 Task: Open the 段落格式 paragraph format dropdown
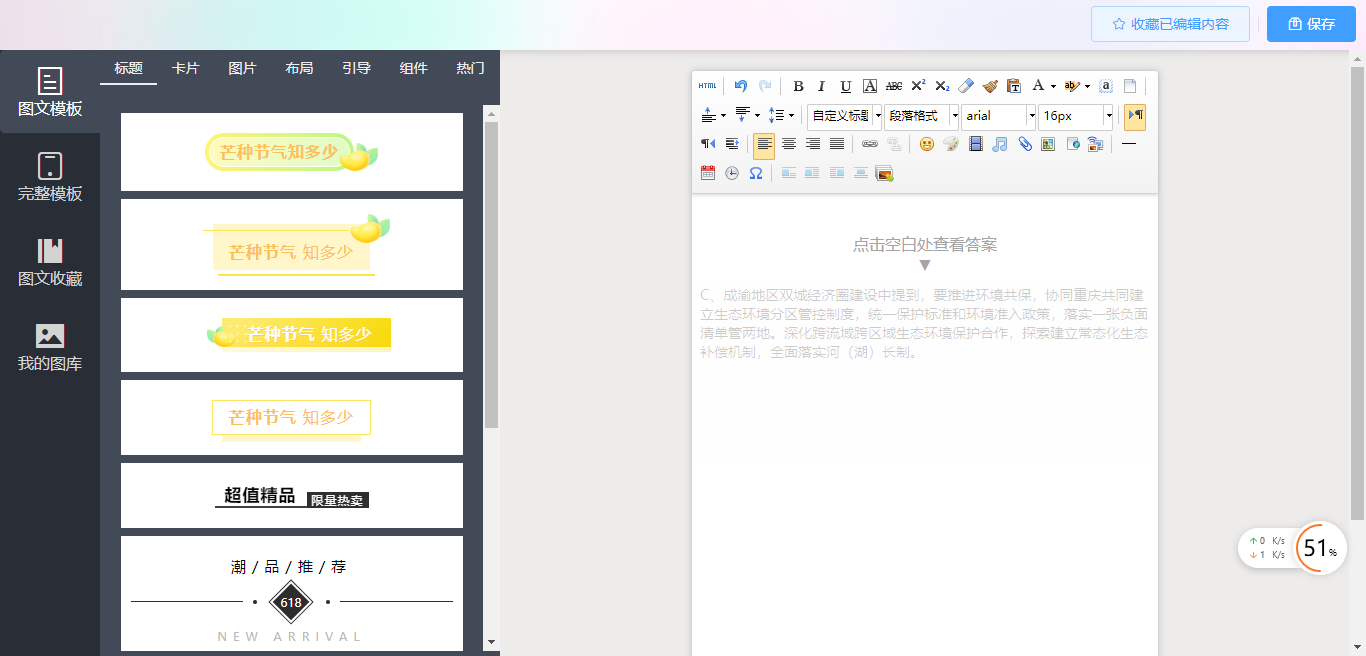(x=954, y=116)
